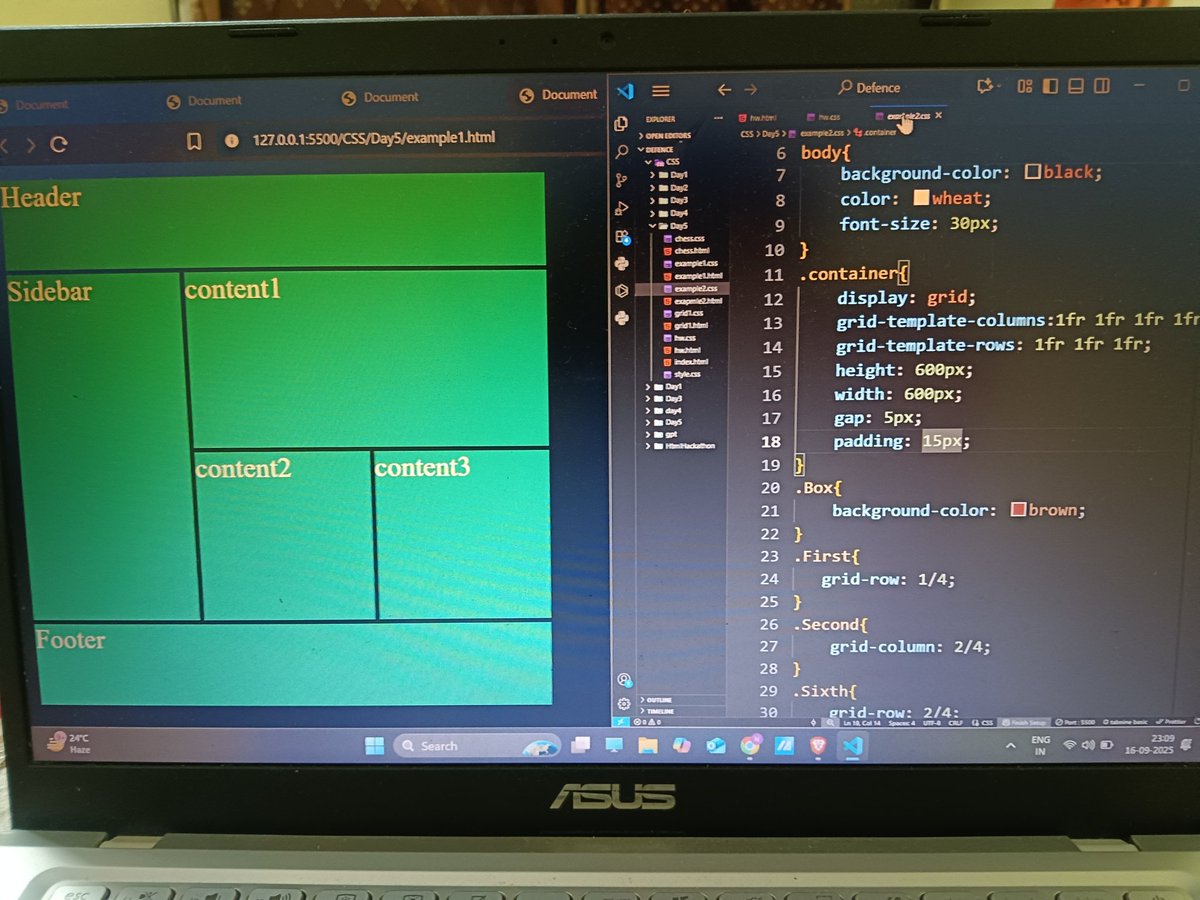Open index.html in the Explorer tree

(x=686, y=361)
